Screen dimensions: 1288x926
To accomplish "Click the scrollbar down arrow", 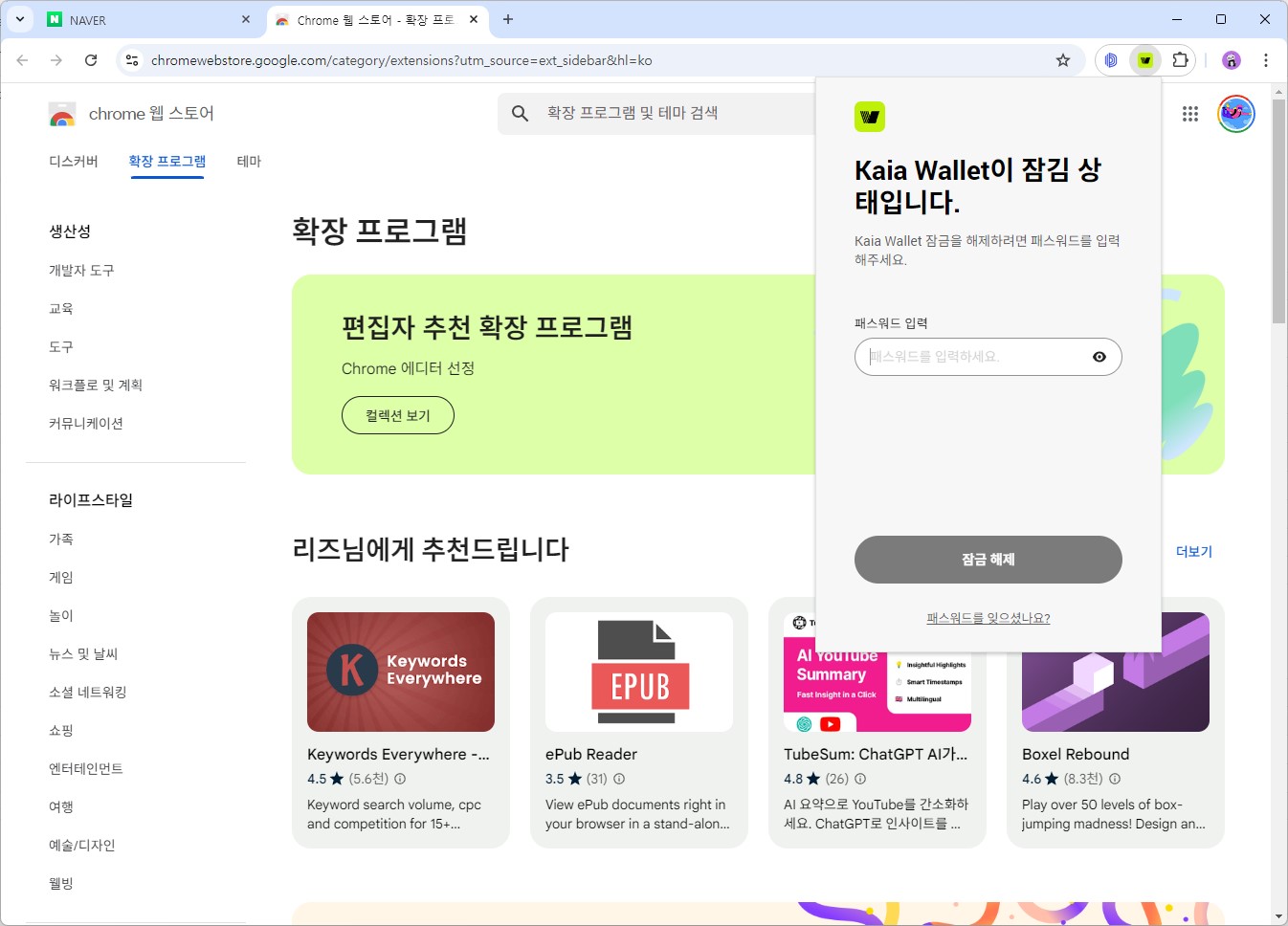I will [1278, 916].
